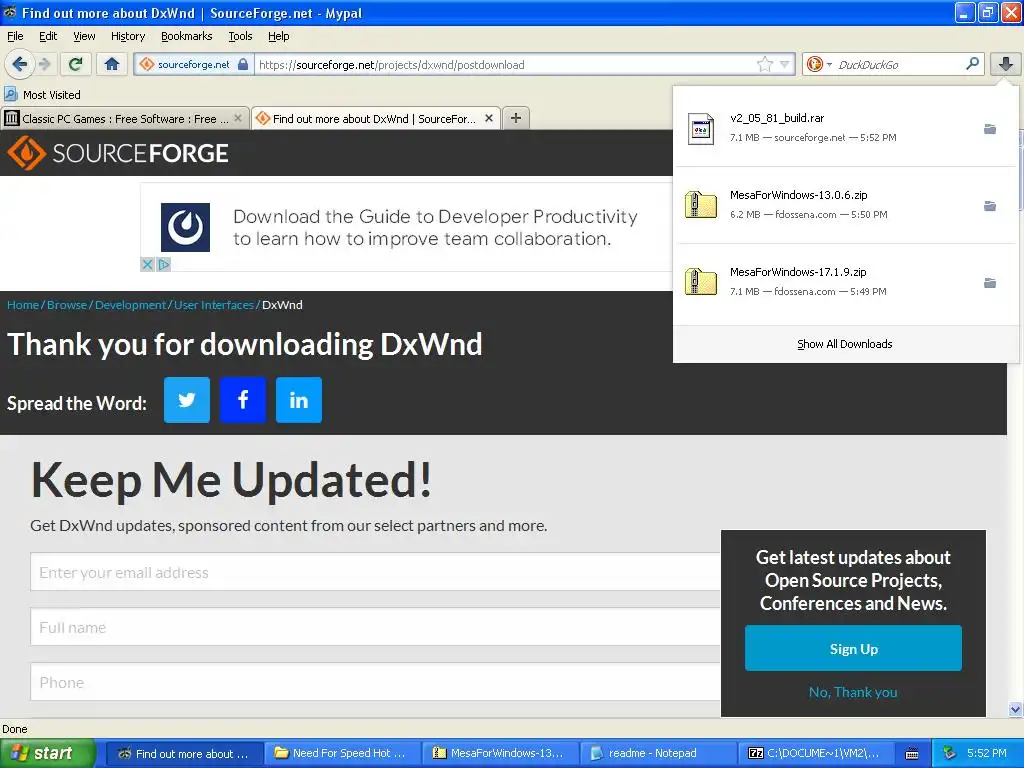Open the Most Visited bookmarks folder
The image size is (1024, 768).
[x=43, y=95]
